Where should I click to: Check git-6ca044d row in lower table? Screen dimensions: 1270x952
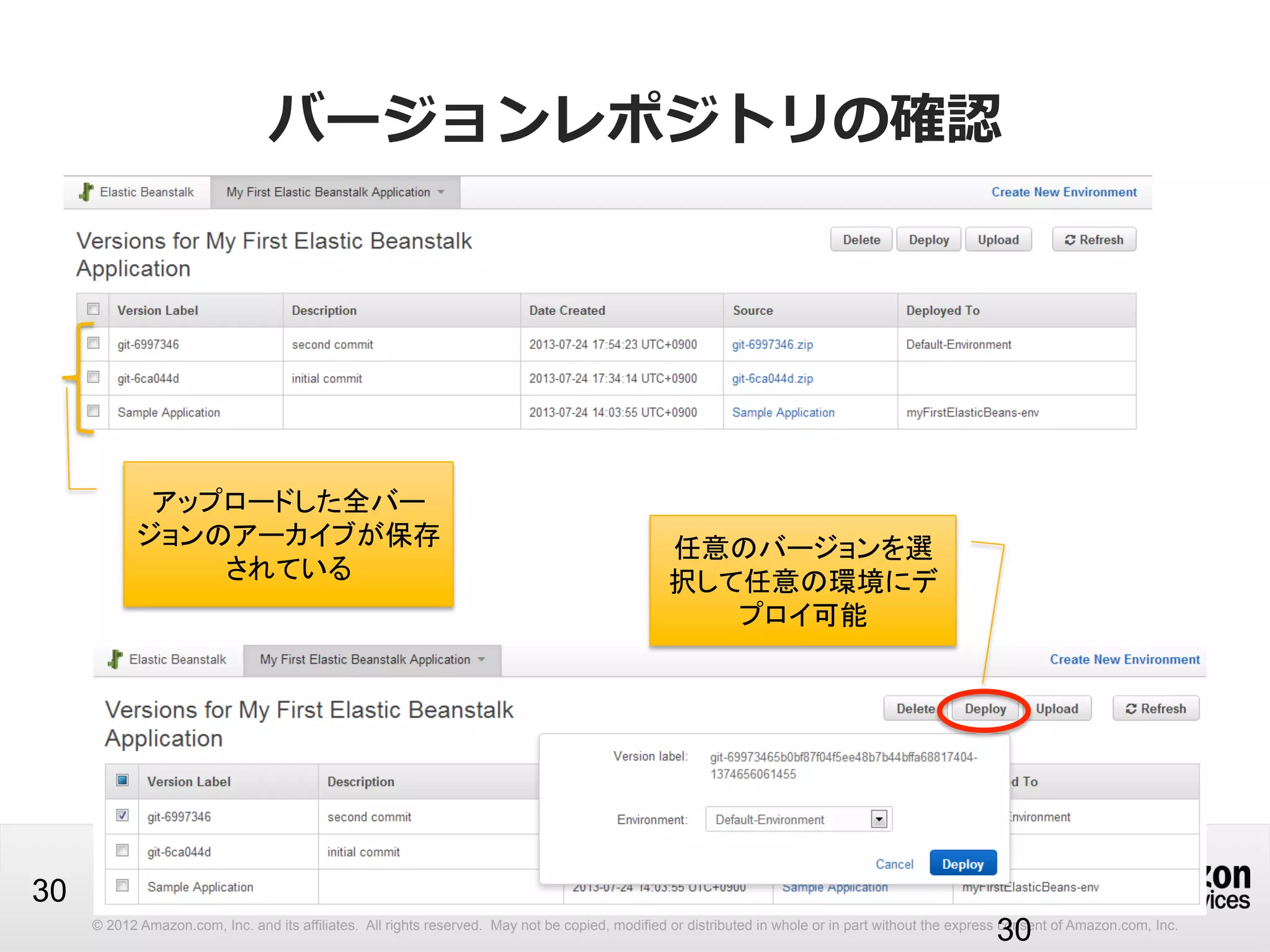point(123,850)
